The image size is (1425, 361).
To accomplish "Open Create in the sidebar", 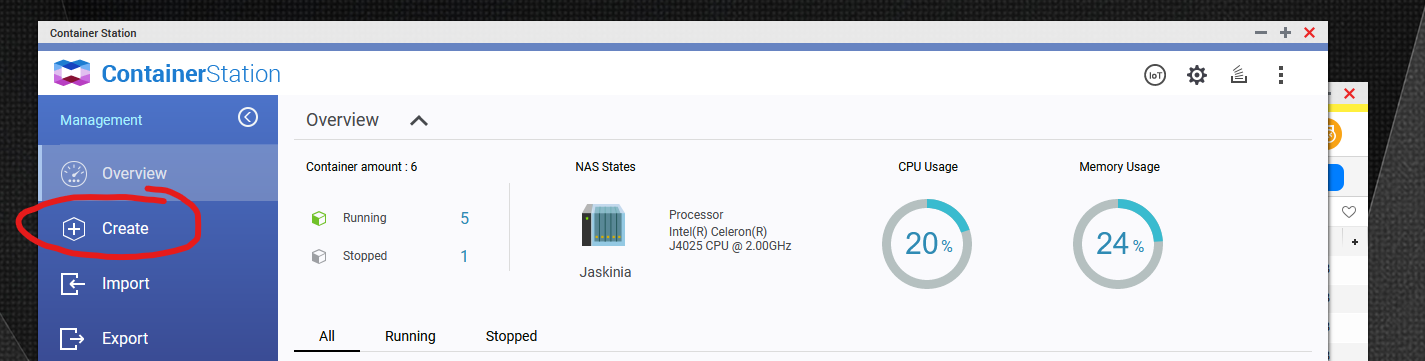I will click(x=158, y=228).
